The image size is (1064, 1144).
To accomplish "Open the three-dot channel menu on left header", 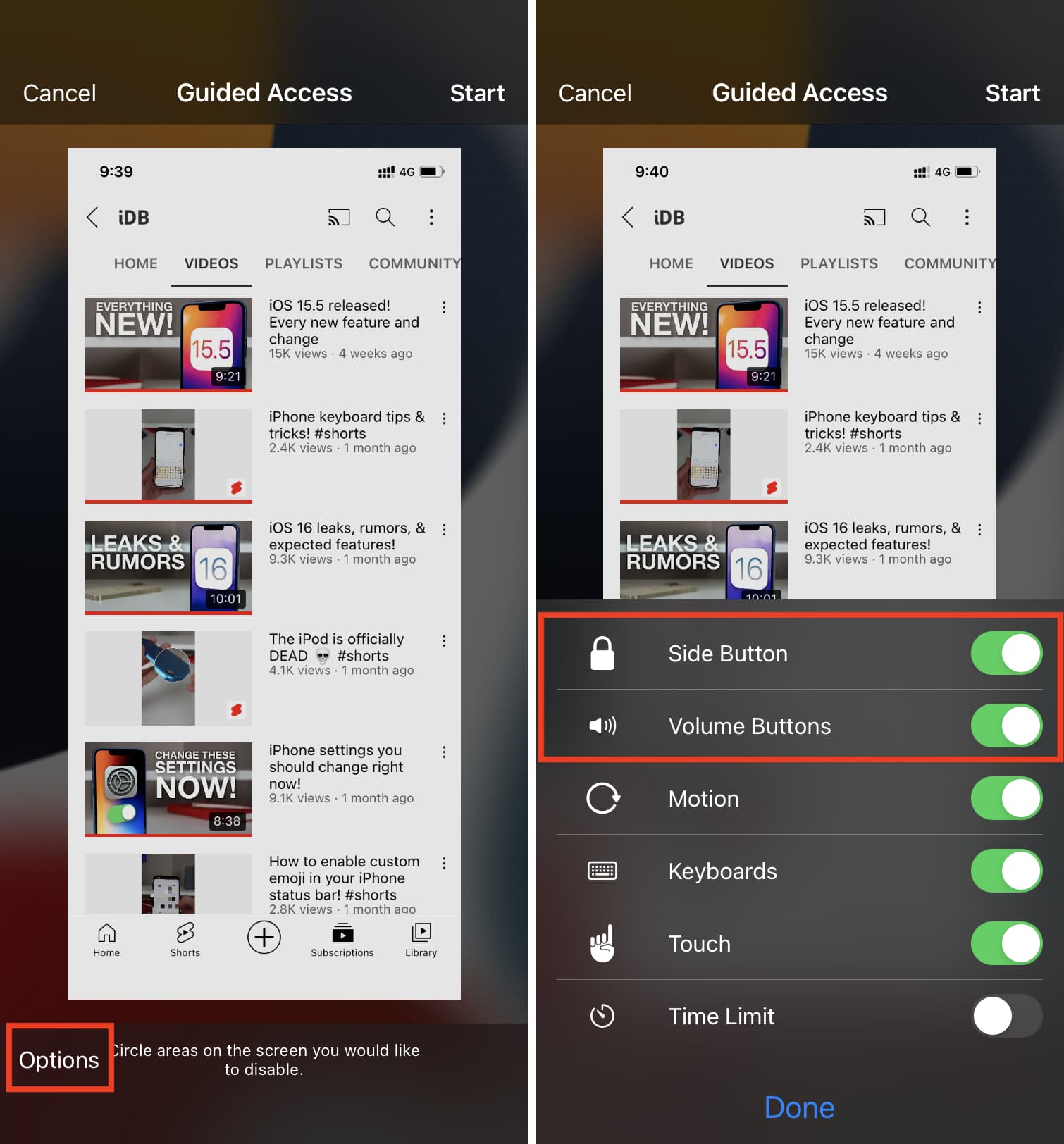I will click(431, 217).
